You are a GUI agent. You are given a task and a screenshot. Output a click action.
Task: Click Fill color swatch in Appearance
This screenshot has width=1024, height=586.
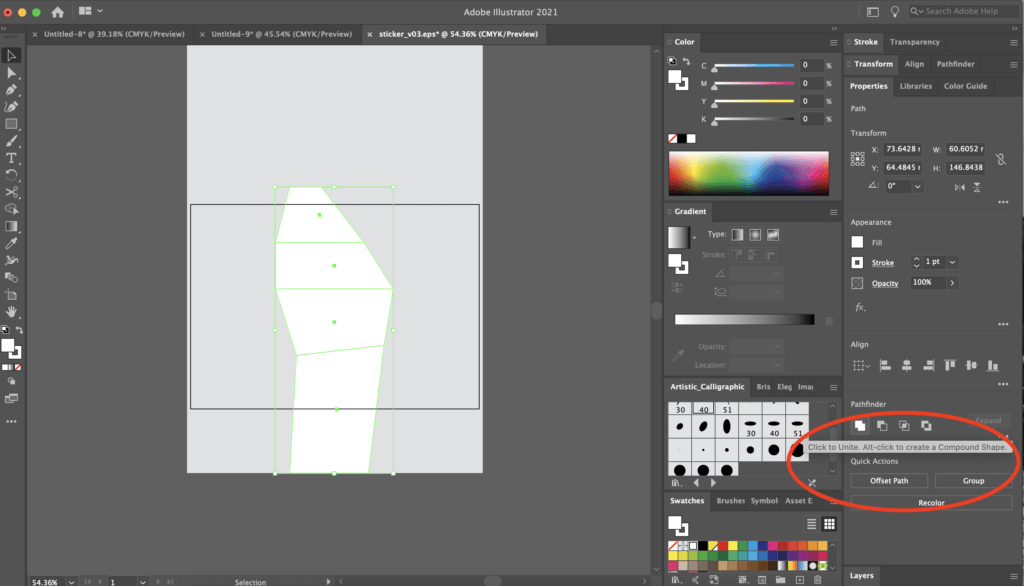[x=857, y=242]
